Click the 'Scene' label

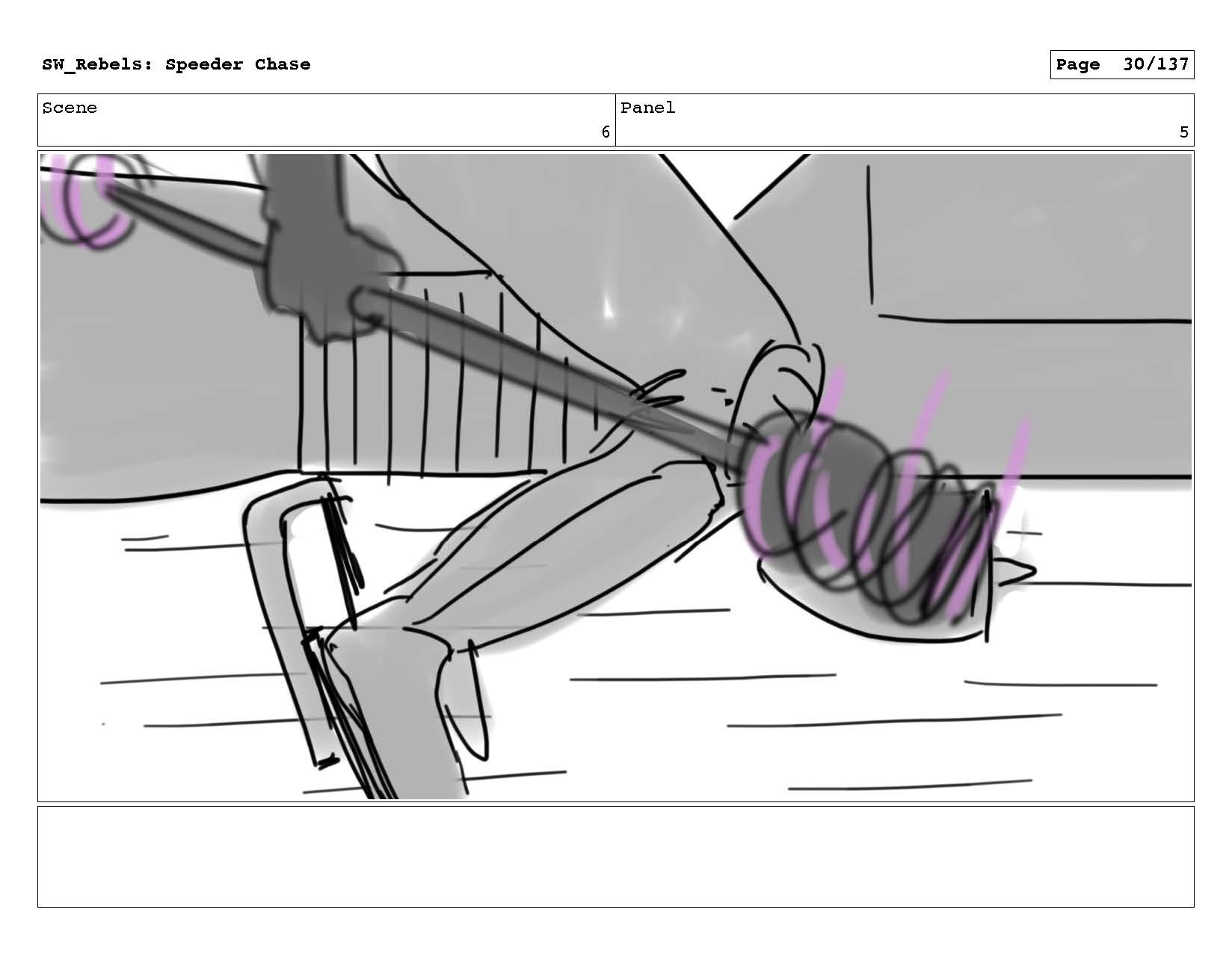pos(70,108)
